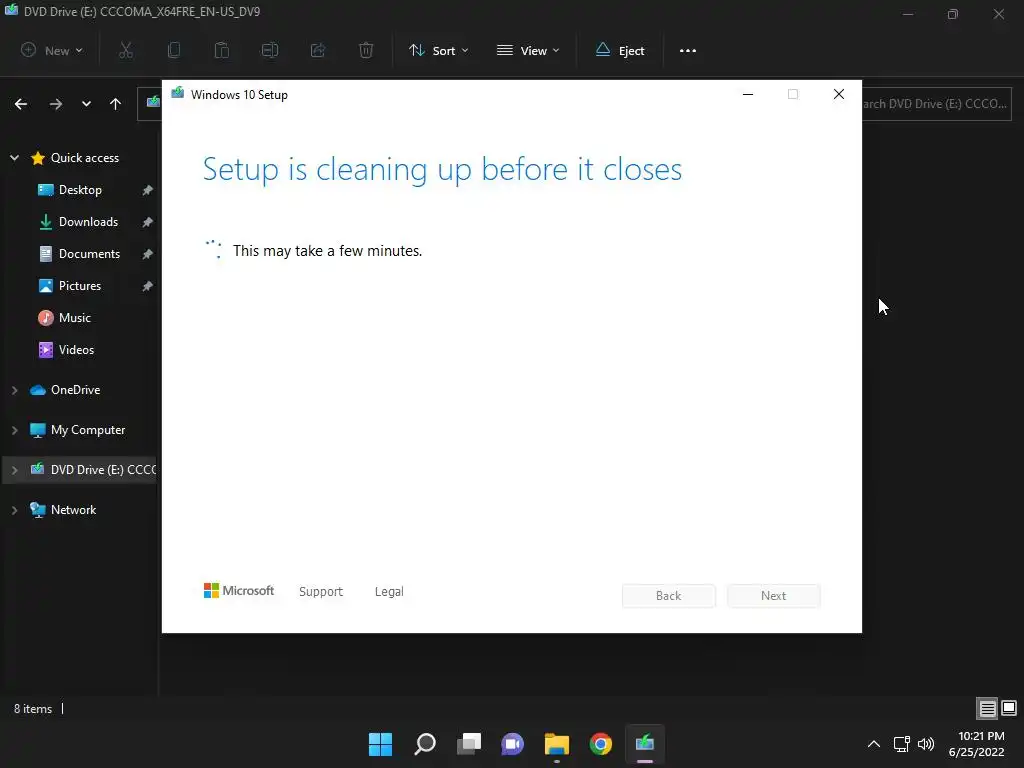Click the pin icon beside Documents
This screenshot has height=768, width=1024.
pyautogui.click(x=148, y=254)
